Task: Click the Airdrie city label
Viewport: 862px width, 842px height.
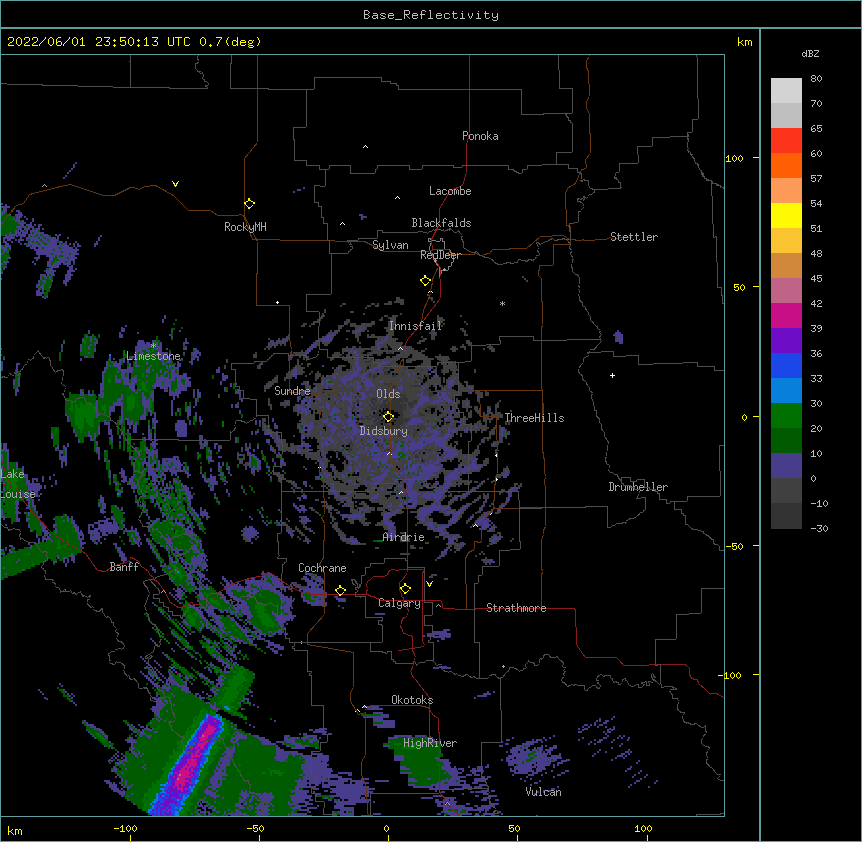Action: 404,537
